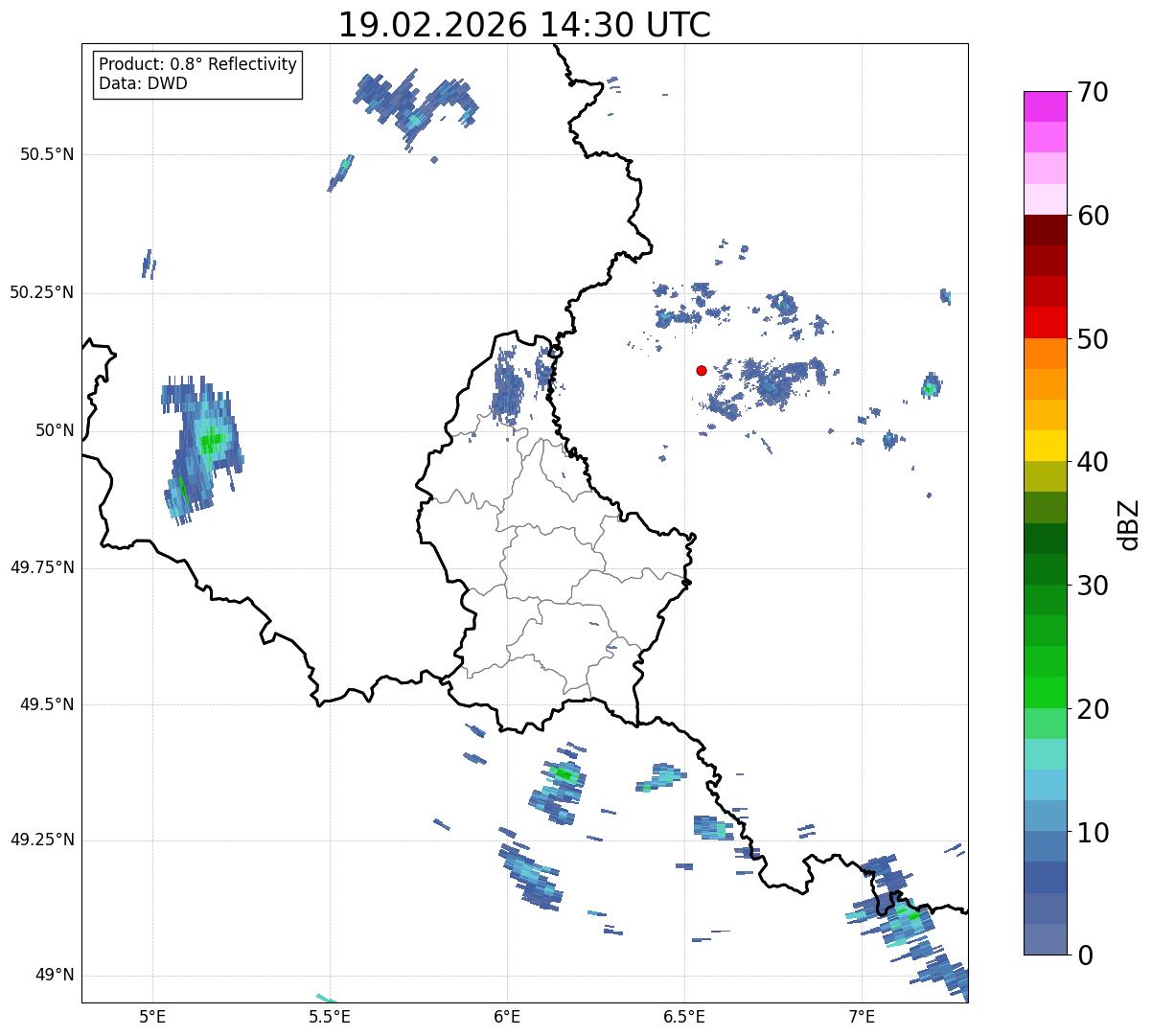The image size is (1152, 1036).
Task: Click the 49.25°N latitude label
Action: click(42, 840)
